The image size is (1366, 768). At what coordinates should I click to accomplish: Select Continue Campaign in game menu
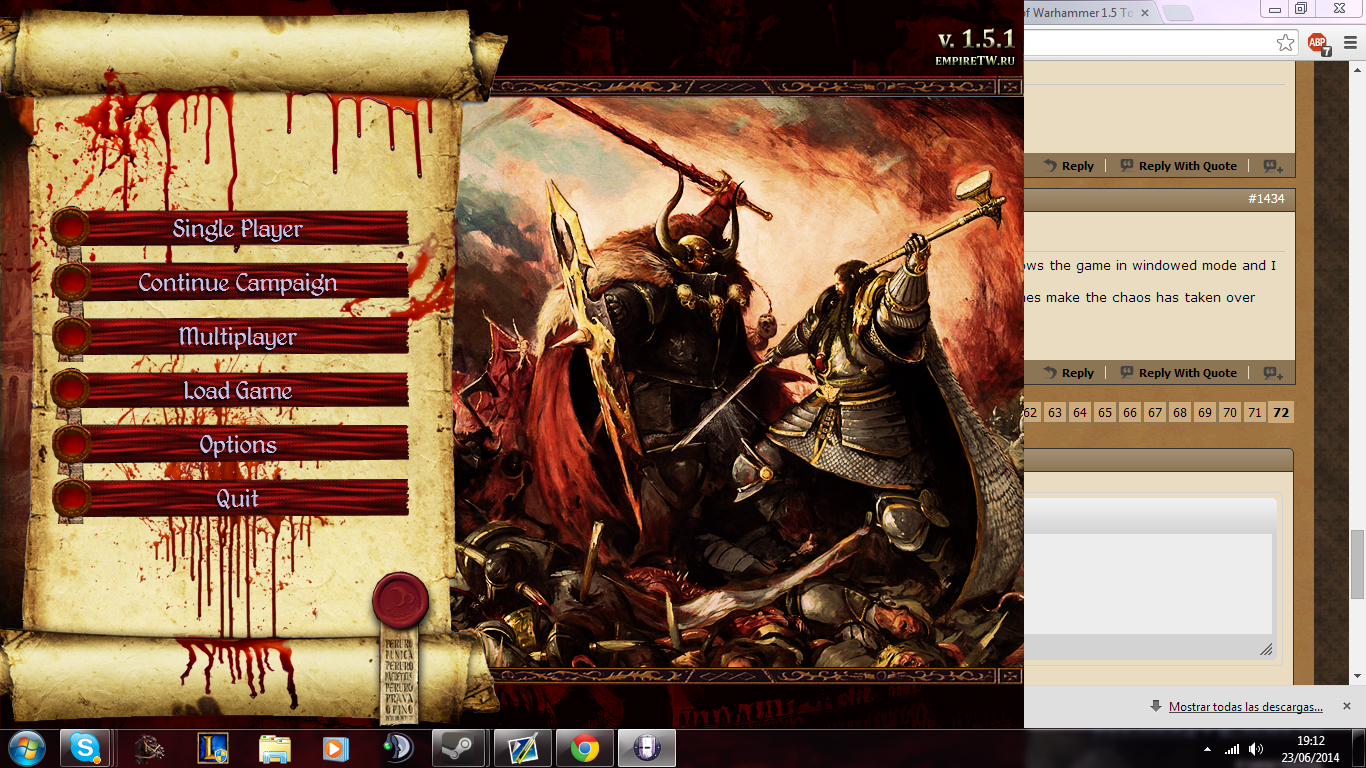click(x=238, y=282)
